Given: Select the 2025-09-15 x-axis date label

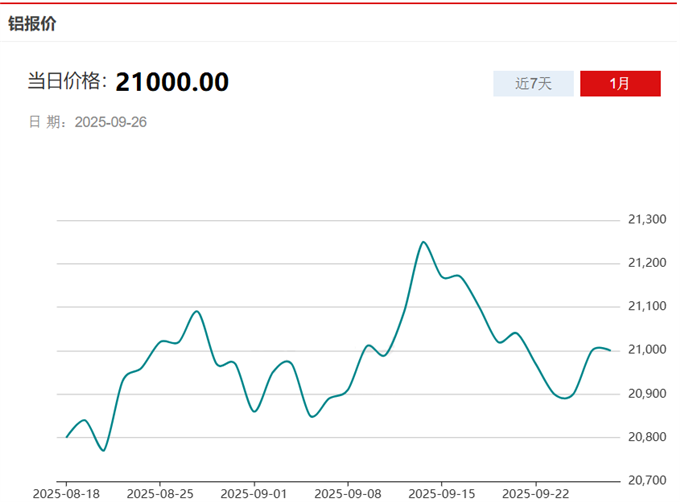Looking at the screenshot, I should point(442,493).
